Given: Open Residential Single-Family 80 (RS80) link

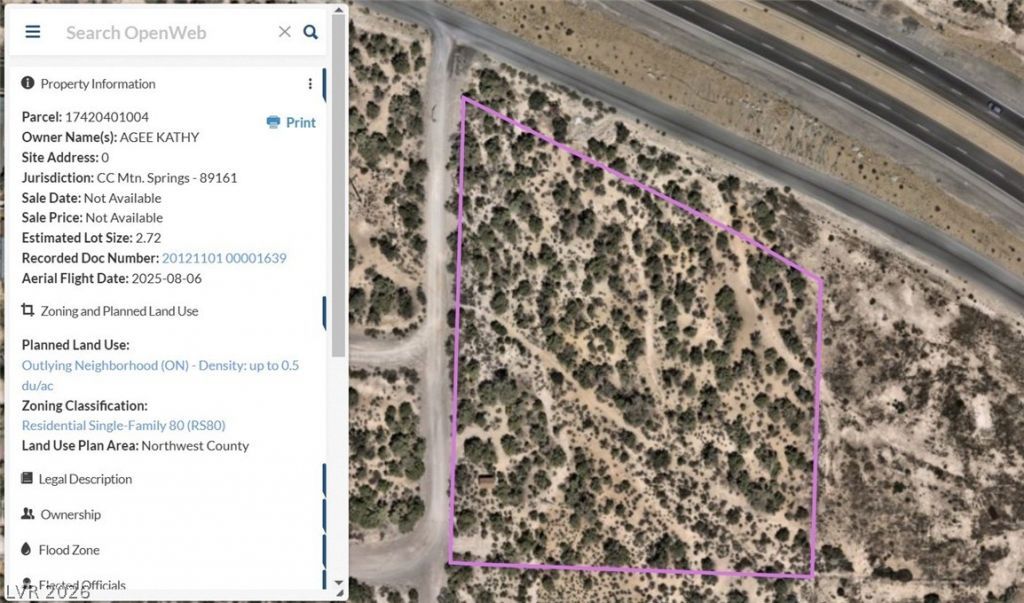Looking at the screenshot, I should click(123, 425).
